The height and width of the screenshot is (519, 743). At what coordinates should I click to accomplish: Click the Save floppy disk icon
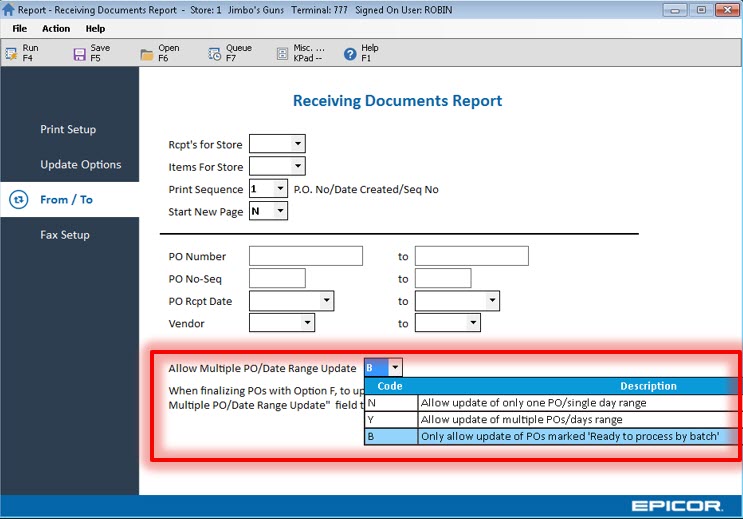pyautogui.click(x=80, y=54)
